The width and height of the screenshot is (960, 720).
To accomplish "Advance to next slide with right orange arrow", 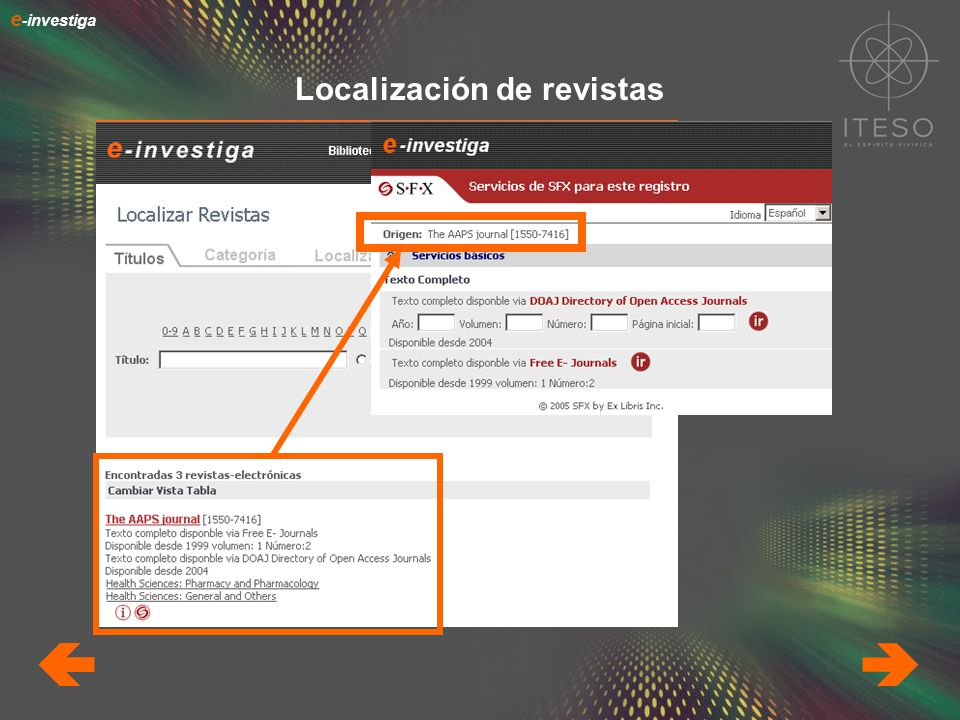I will click(890, 664).
